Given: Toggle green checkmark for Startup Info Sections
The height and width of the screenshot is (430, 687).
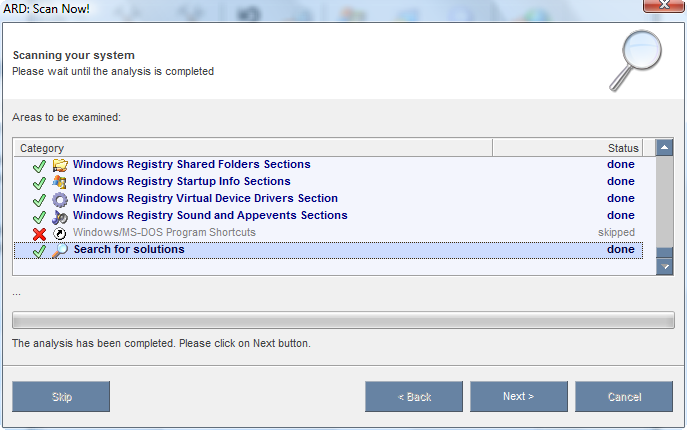Looking at the screenshot, I should coord(40,182).
